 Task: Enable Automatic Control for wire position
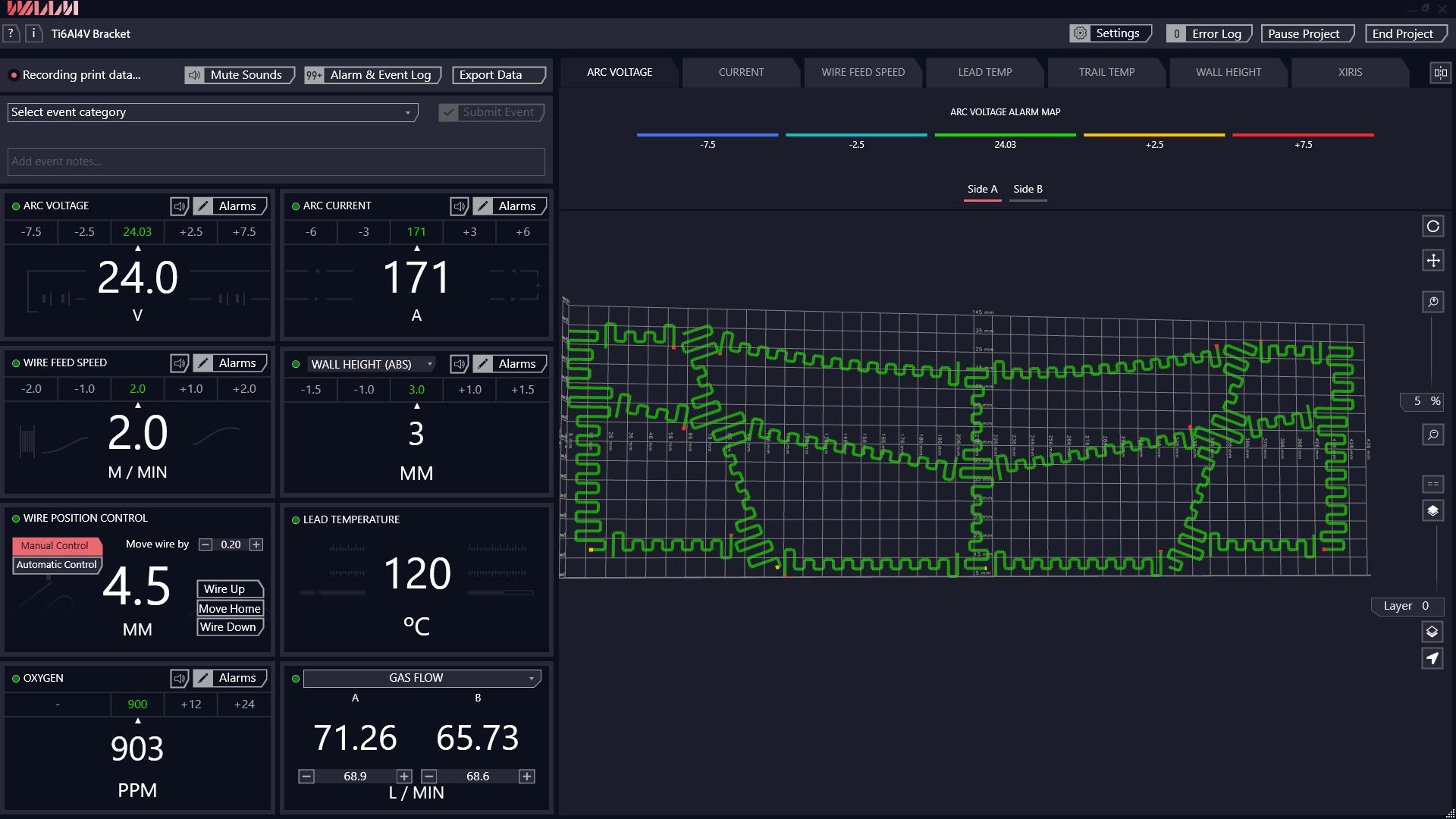coord(57,565)
